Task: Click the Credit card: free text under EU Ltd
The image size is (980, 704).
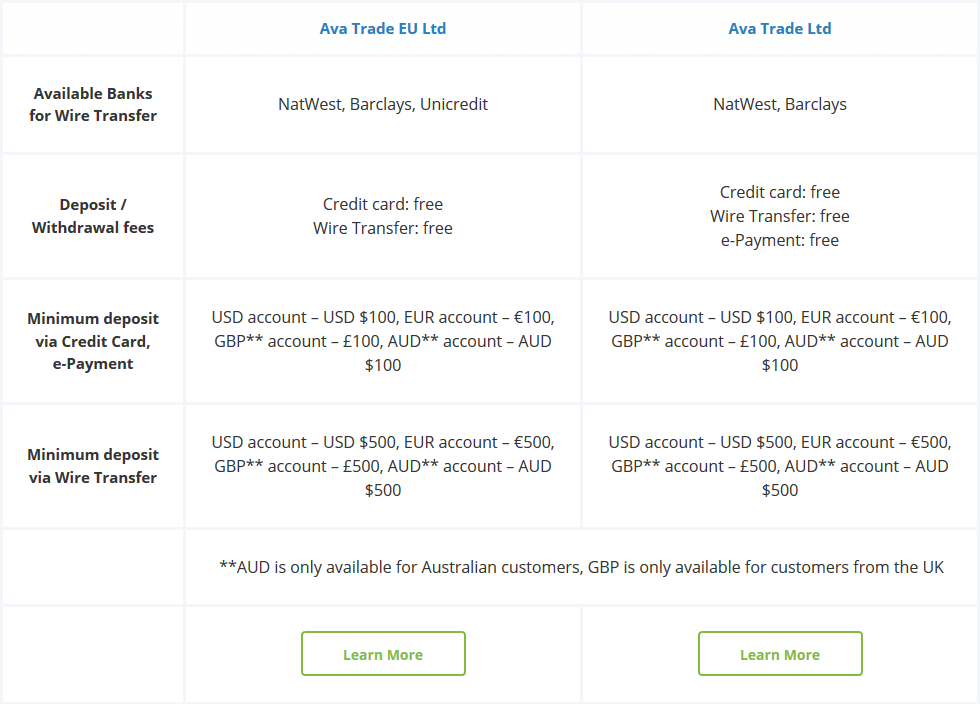Action: [383, 204]
